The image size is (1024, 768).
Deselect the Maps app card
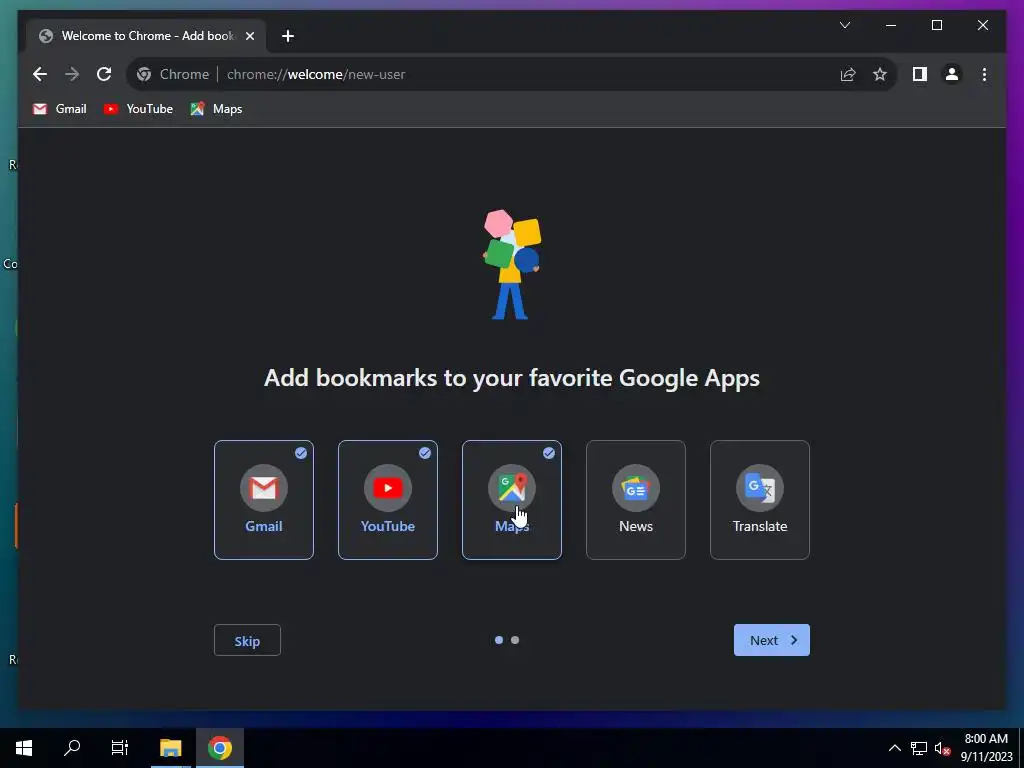pyautogui.click(x=512, y=500)
